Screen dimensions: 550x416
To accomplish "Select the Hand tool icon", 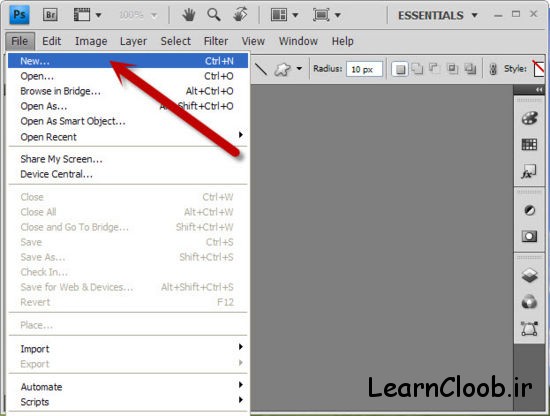I will (x=189, y=15).
